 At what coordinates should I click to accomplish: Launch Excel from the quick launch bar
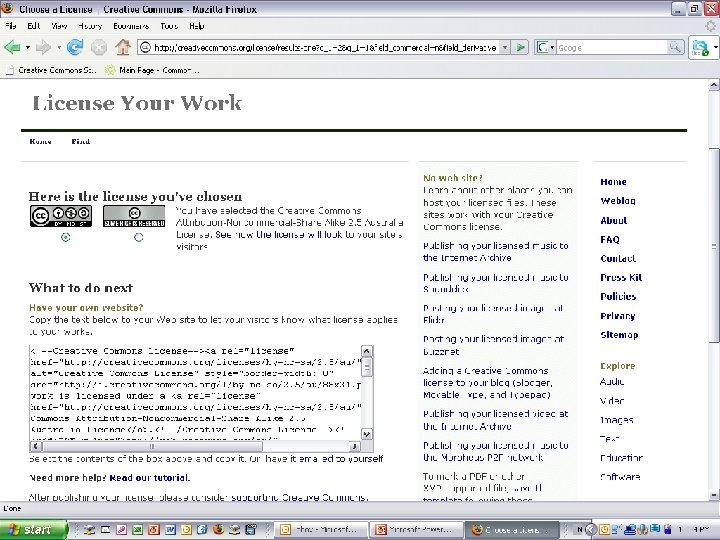coord(137,529)
